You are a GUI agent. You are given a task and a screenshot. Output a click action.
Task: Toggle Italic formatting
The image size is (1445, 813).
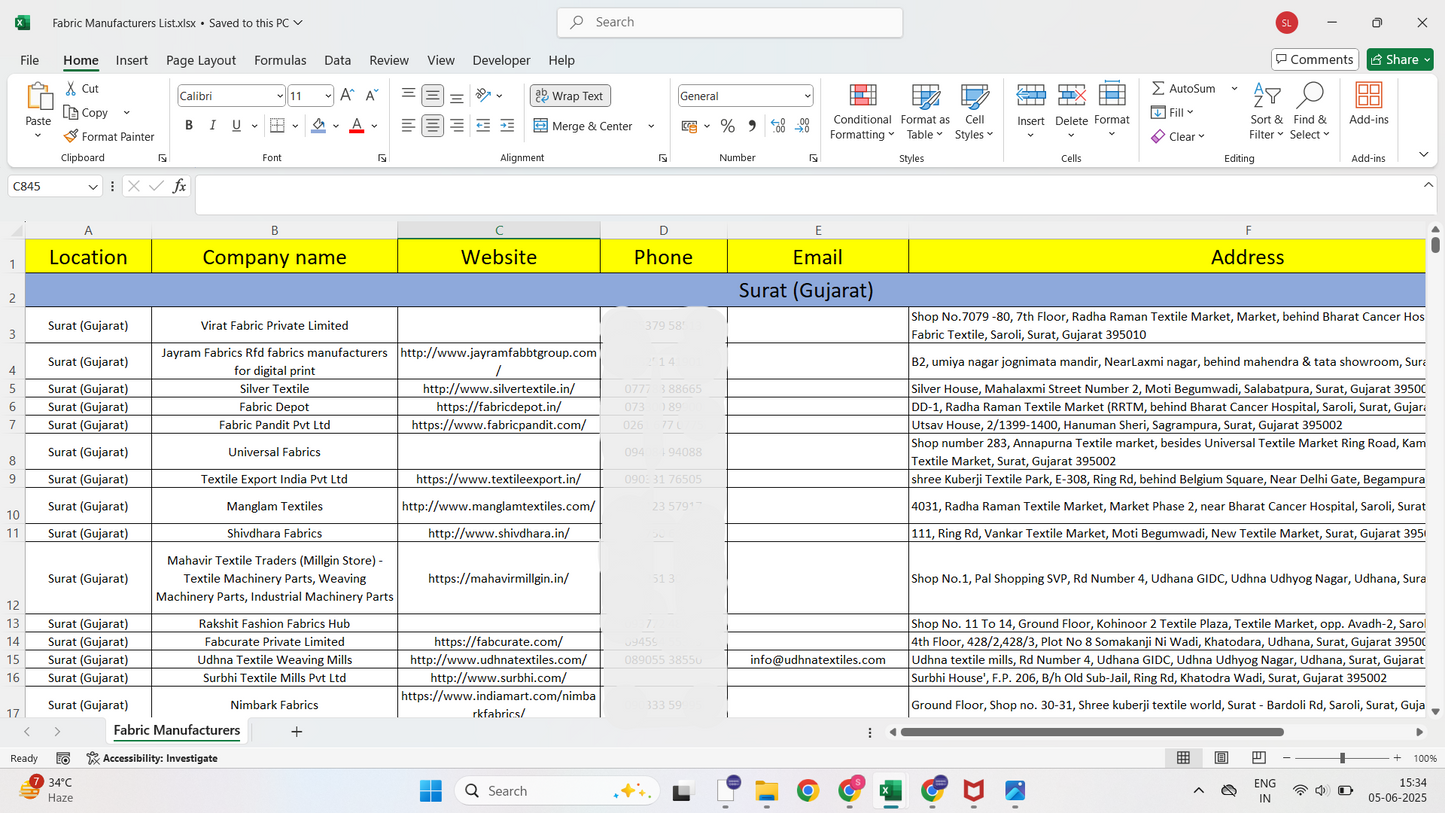pos(211,124)
